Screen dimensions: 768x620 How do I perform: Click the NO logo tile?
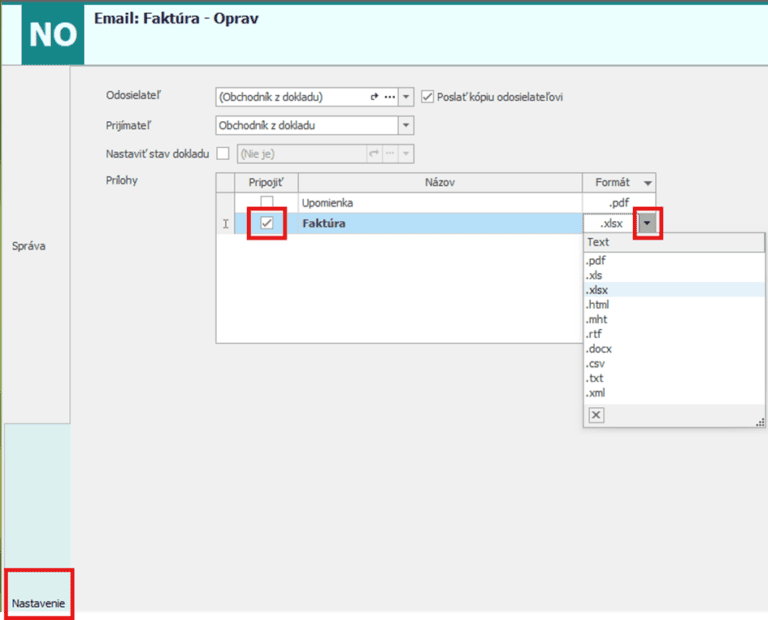[53, 34]
